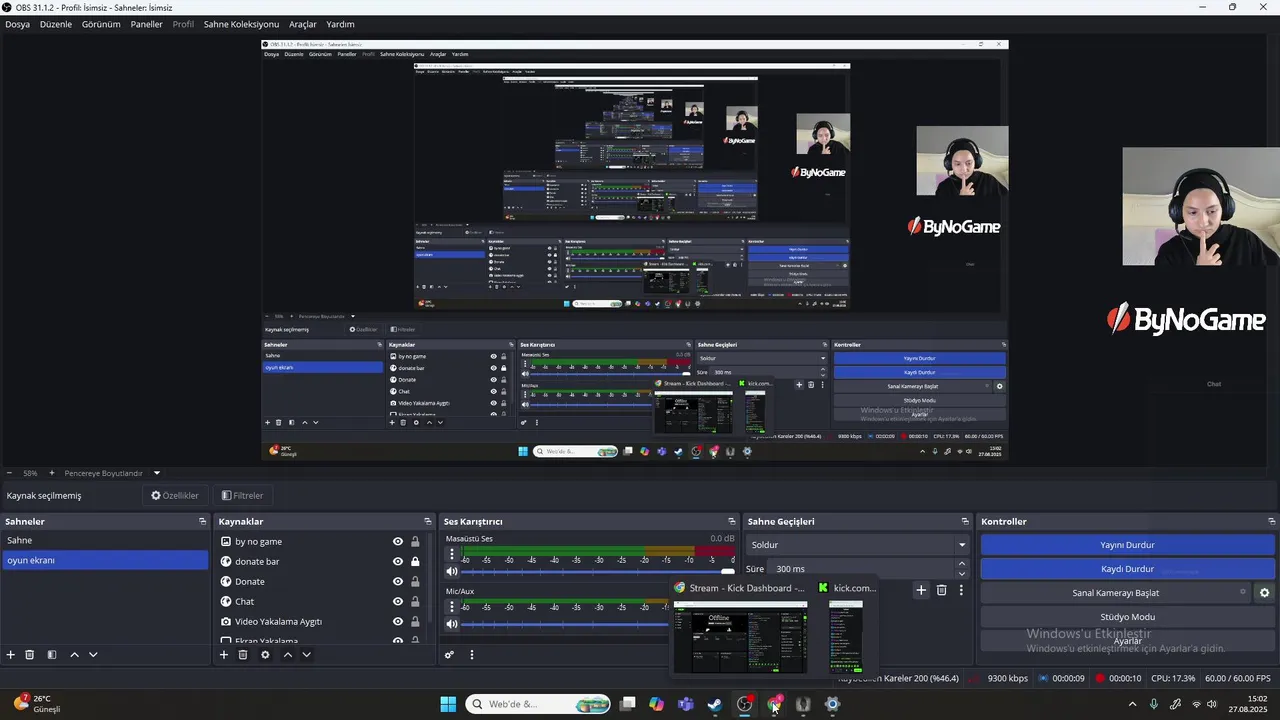Open source properties gear in Kaynaklar toolbar
The image size is (1280, 720).
point(265,655)
